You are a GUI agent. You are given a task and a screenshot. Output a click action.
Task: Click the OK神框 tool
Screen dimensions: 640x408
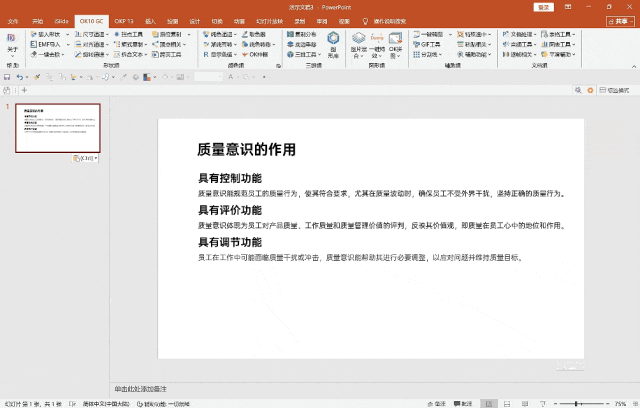point(255,54)
